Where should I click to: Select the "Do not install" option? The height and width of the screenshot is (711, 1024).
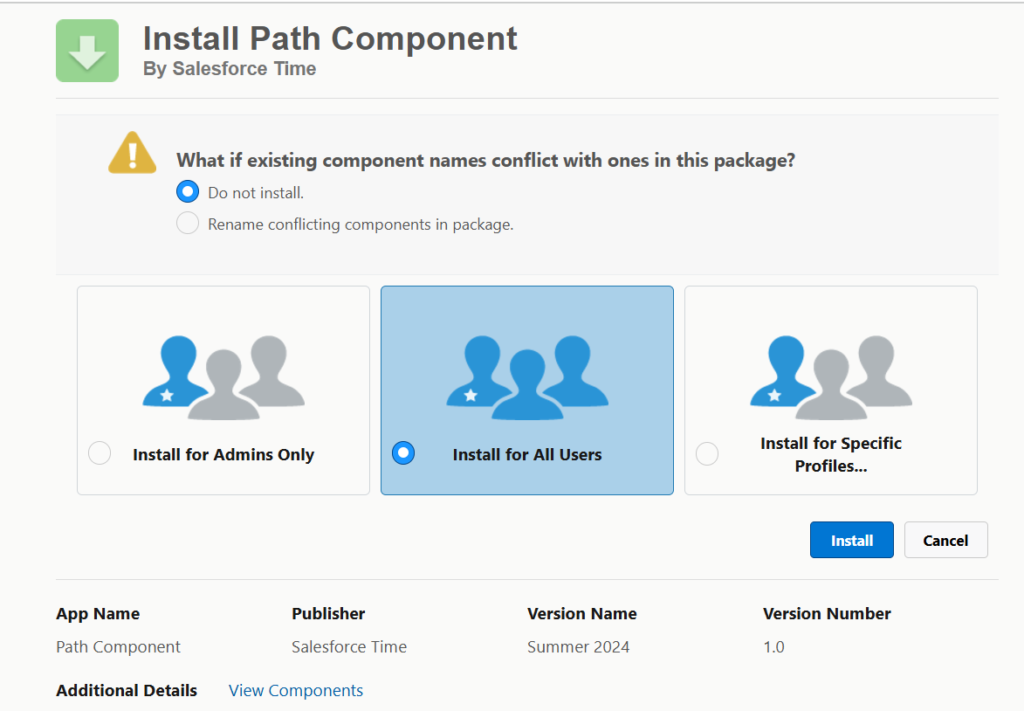pos(187,191)
